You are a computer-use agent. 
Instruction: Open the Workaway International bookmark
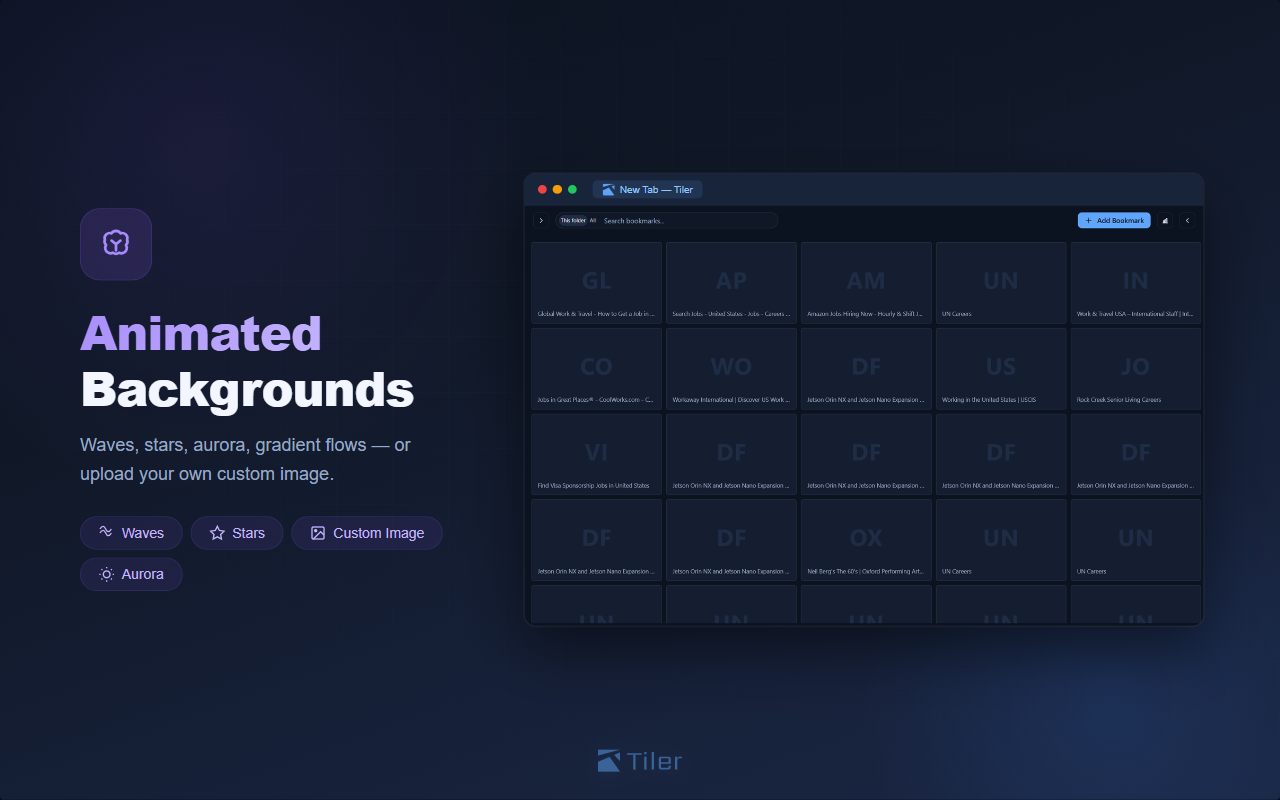[x=731, y=368]
